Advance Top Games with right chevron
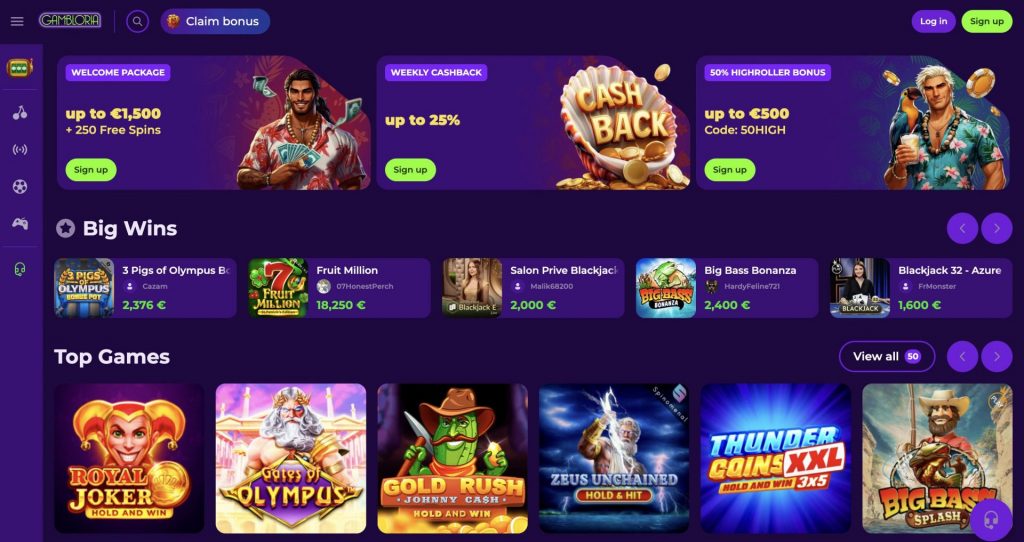Viewport: 1024px width, 542px height. (997, 357)
